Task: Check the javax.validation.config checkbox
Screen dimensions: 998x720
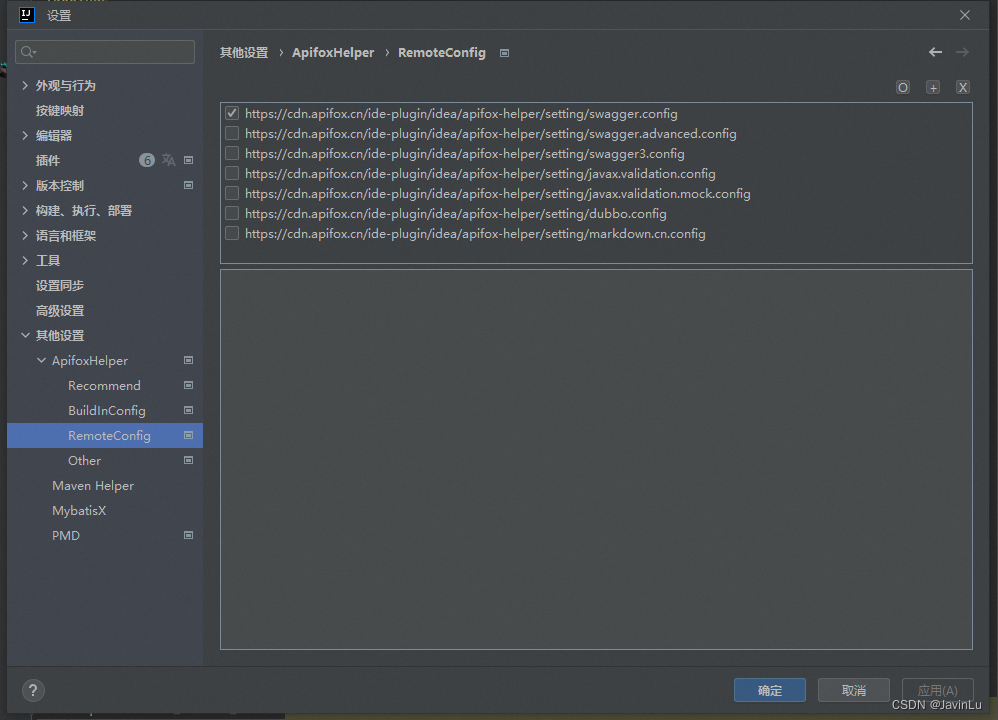Action: (x=232, y=173)
